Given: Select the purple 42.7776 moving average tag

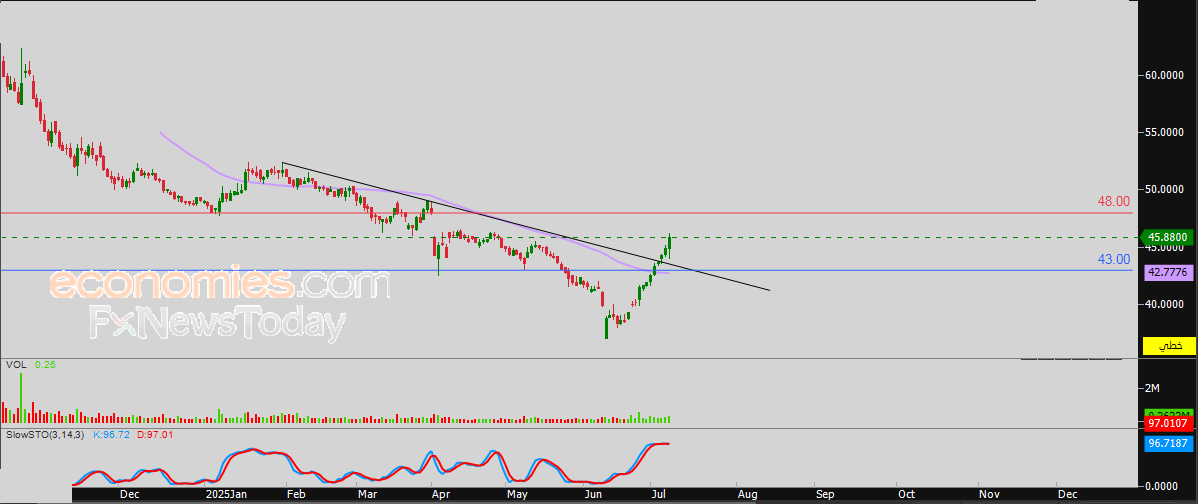Looking at the screenshot, I should coord(1168,271).
